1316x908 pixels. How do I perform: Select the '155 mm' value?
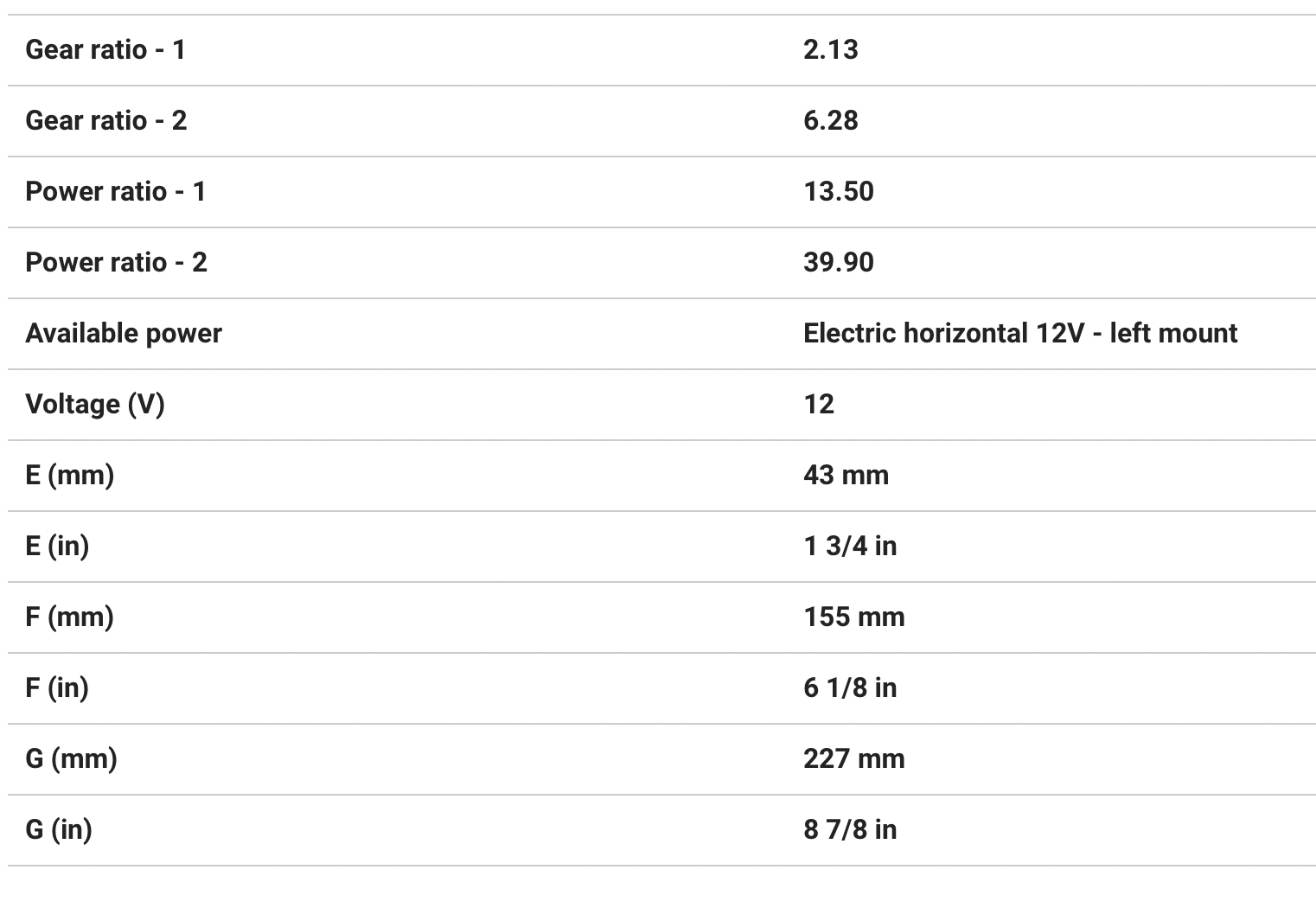(x=853, y=617)
